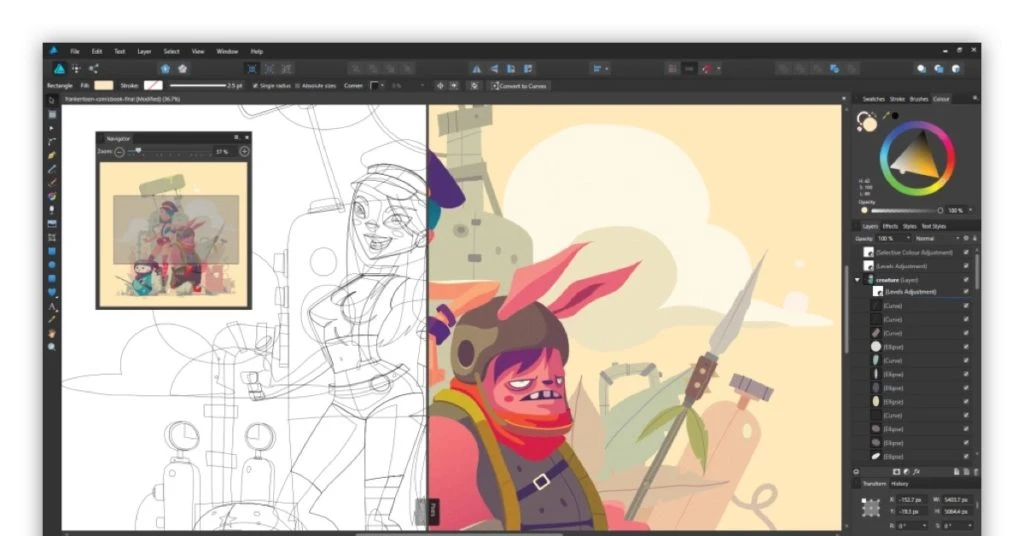This screenshot has height=536, width=1024.
Task: Pick the colour picker eyedropper icon
Action: [885, 116]
